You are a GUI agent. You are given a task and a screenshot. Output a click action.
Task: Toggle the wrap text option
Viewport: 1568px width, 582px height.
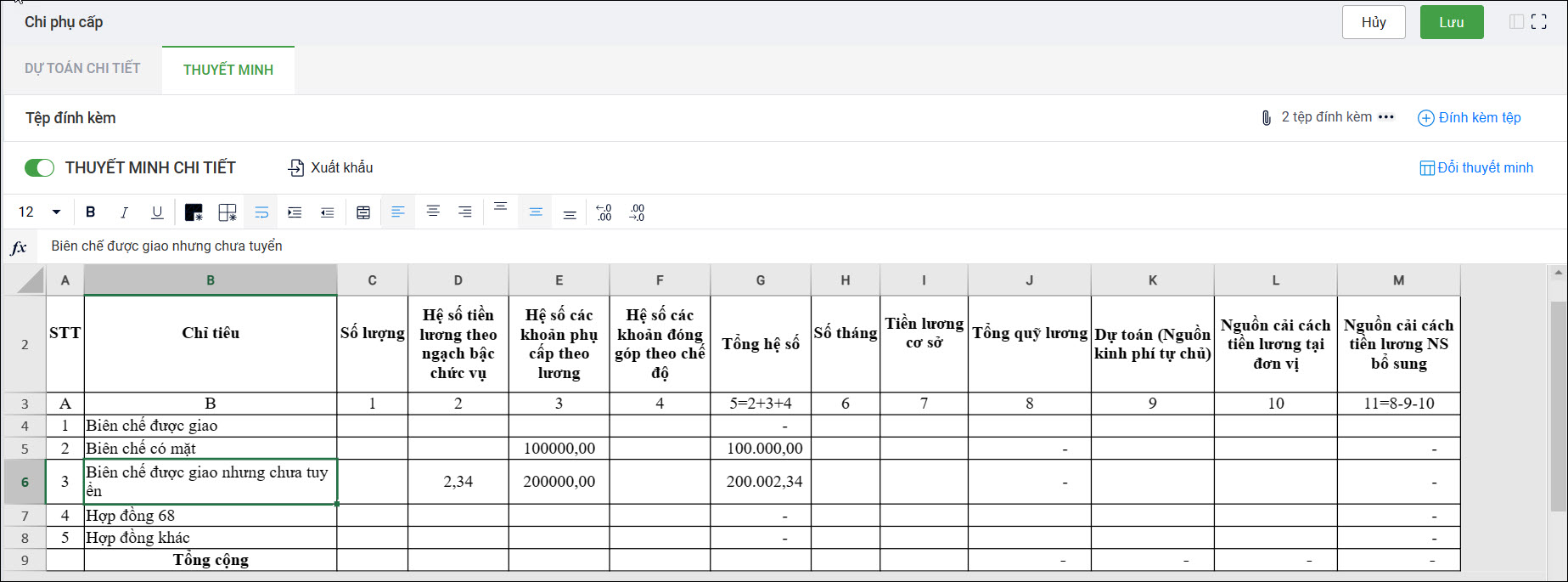click(x=261, y=212)
